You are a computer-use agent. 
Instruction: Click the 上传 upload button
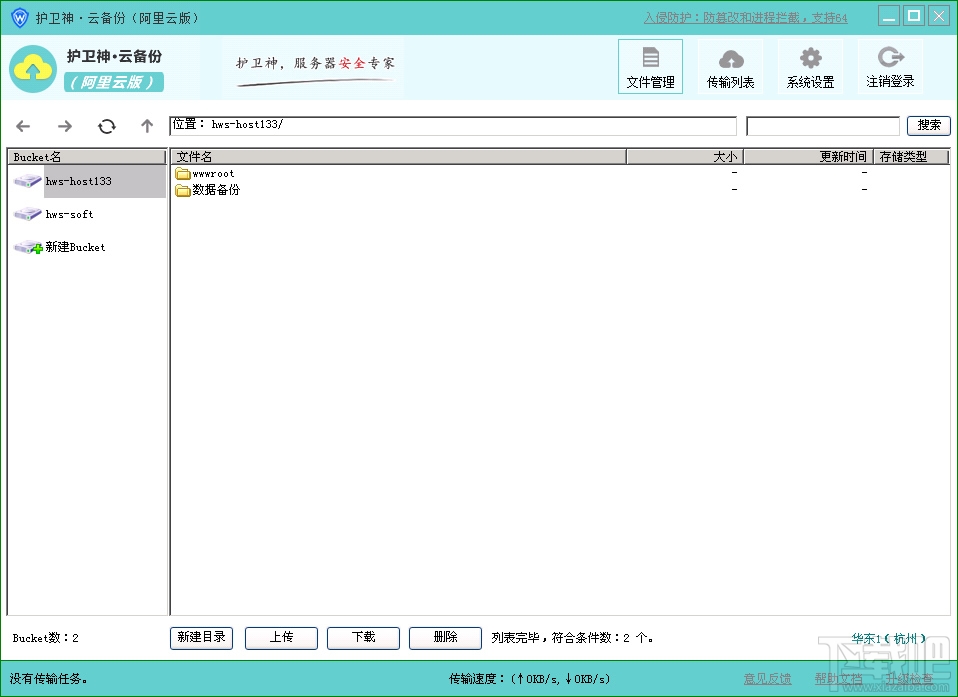pos(281,638)
